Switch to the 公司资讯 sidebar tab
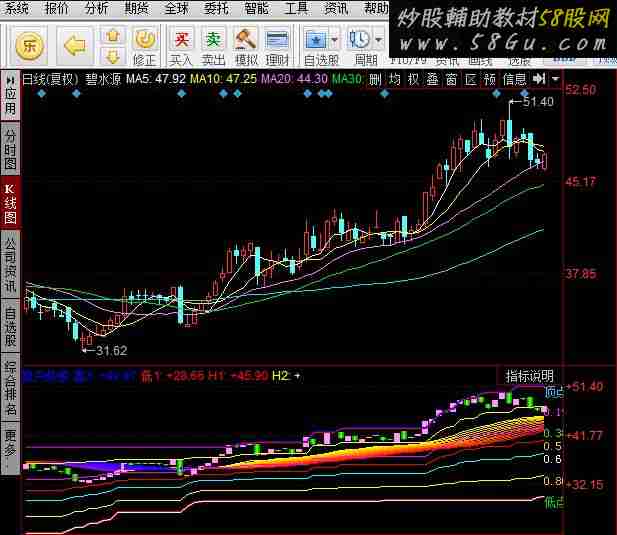This screenshot has height=535, width=617. coord(11,264)
